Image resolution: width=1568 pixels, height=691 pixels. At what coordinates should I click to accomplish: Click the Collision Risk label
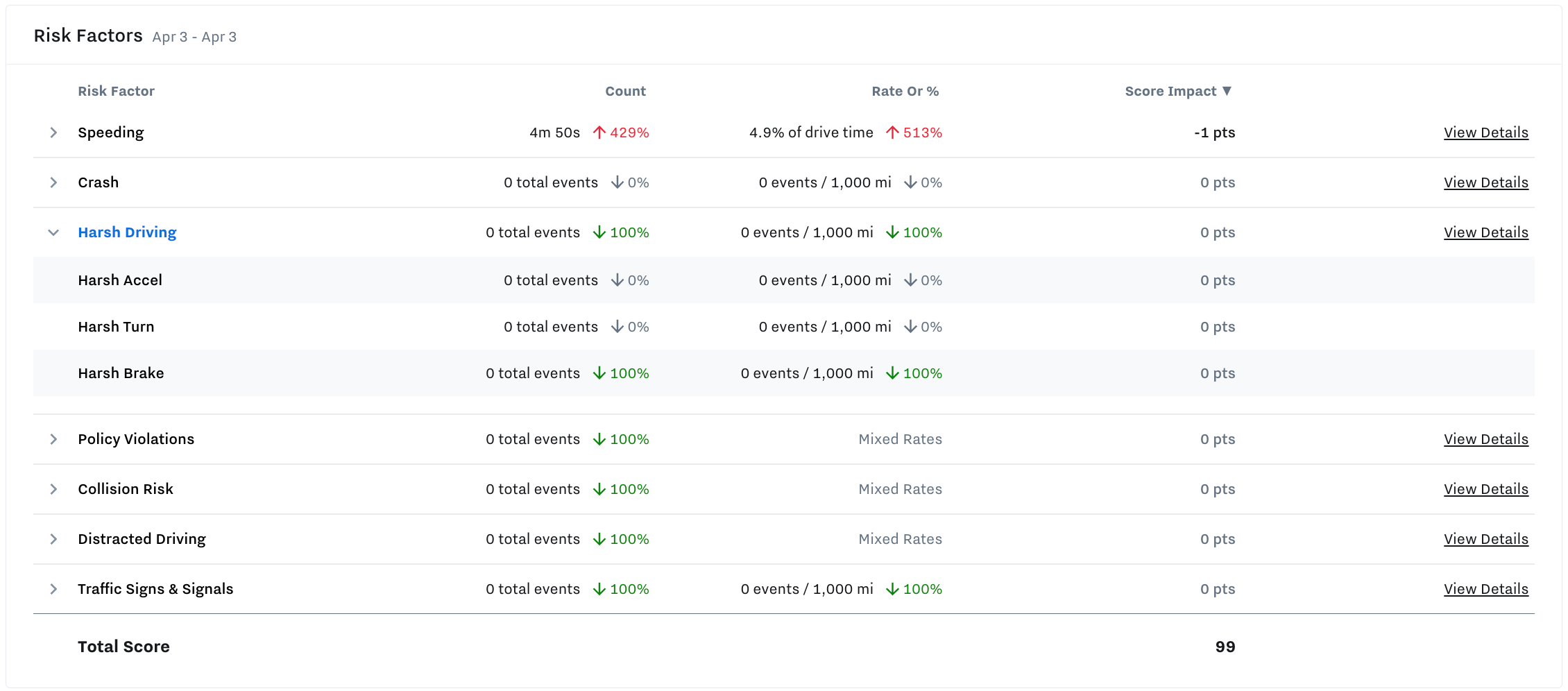click(x=126, y=489)
